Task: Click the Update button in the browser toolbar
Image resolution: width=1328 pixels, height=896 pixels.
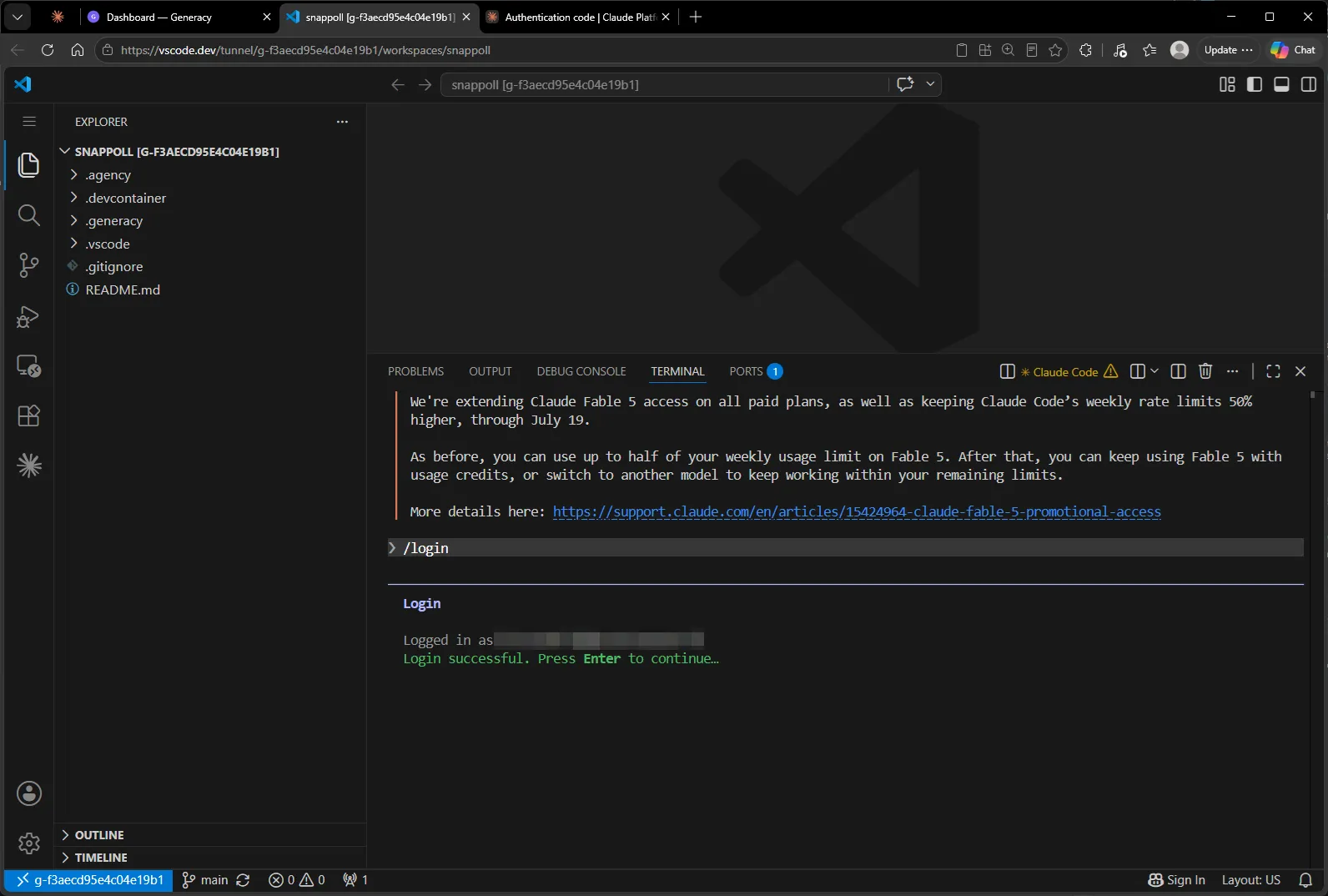Action: [x=1228, y=50]
